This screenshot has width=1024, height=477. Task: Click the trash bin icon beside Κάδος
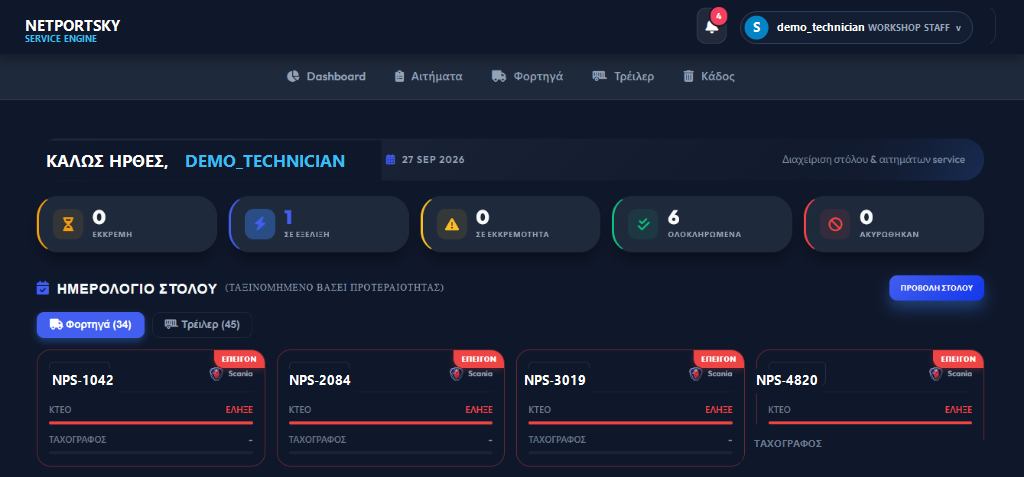tap(688, 76)
